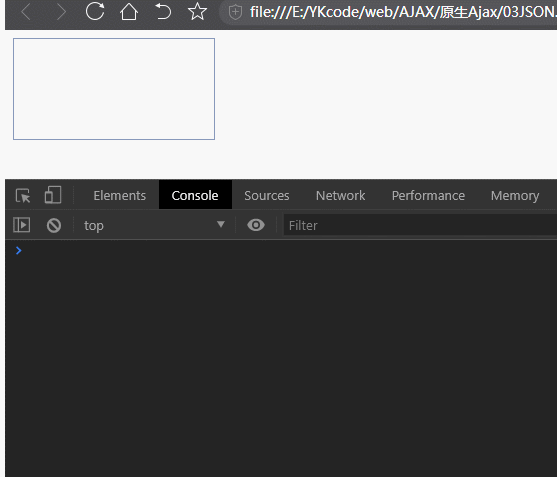
Task: Go forward with the browser forward arrow
Action: click(x=61, y=12)
